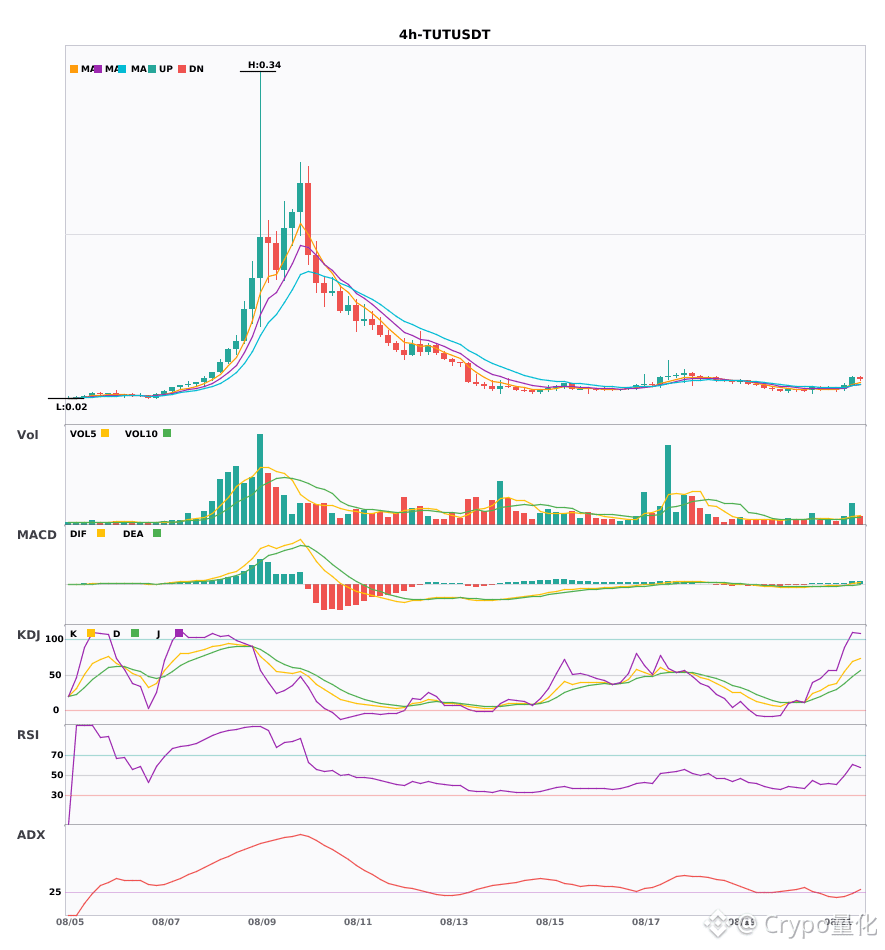885x950 pixels.
Task: Click the tallest volume bar near 08/09
Action: [260, 479]
